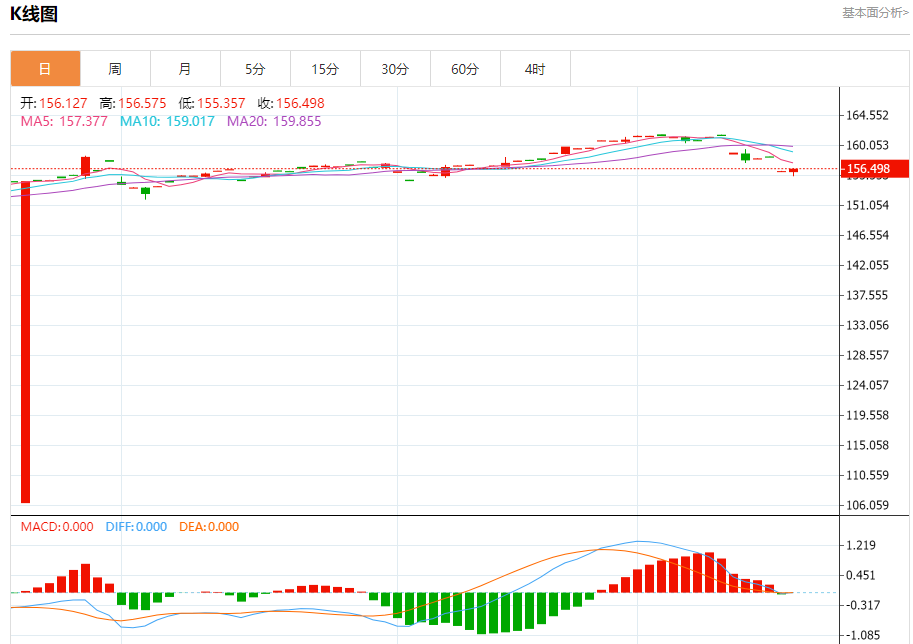Choose the 60分 interval tab

point(465,69)
